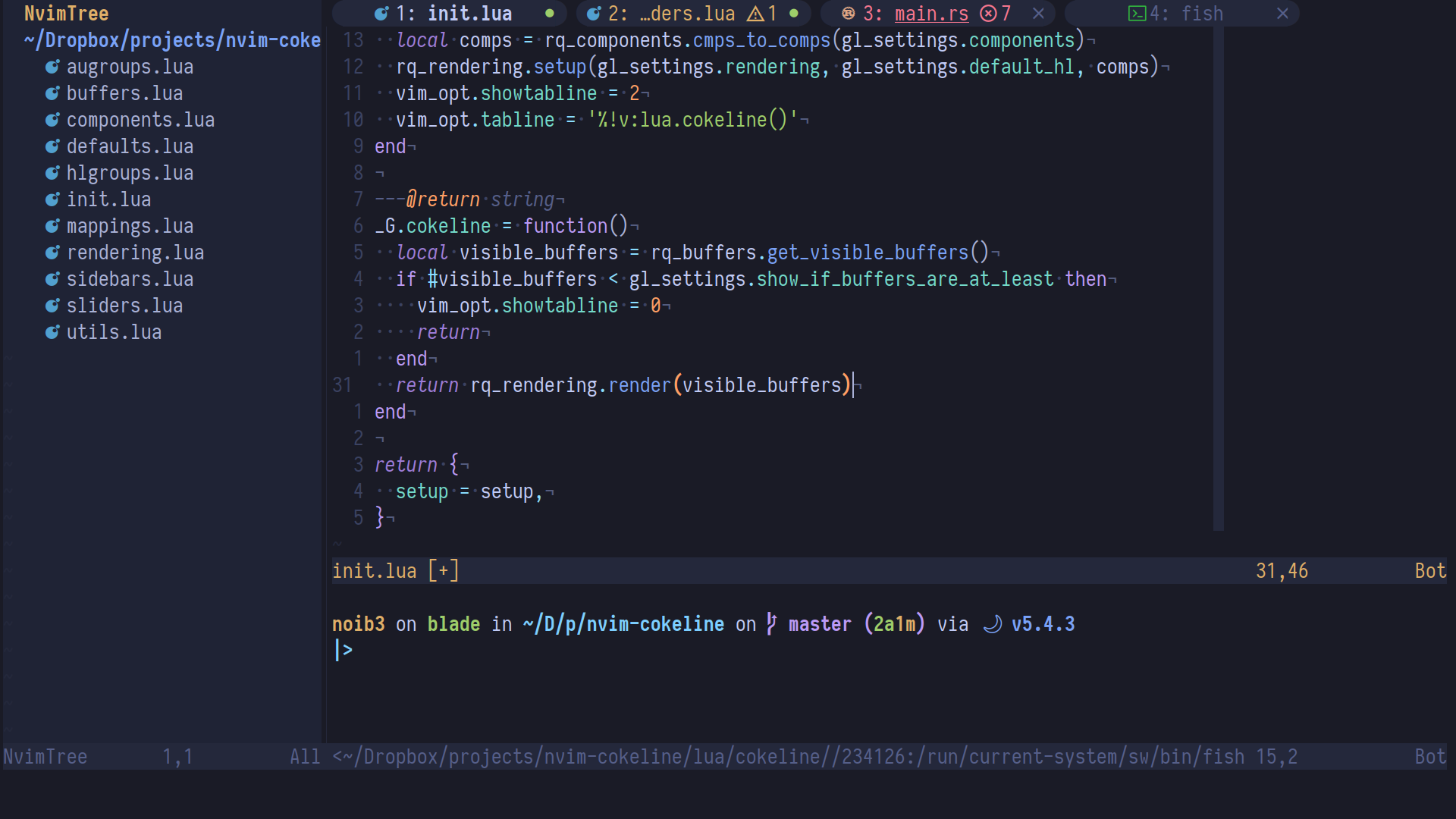Close the fish terminal tab
This screenshot has width=1456, height=819.
[1282, 14]
